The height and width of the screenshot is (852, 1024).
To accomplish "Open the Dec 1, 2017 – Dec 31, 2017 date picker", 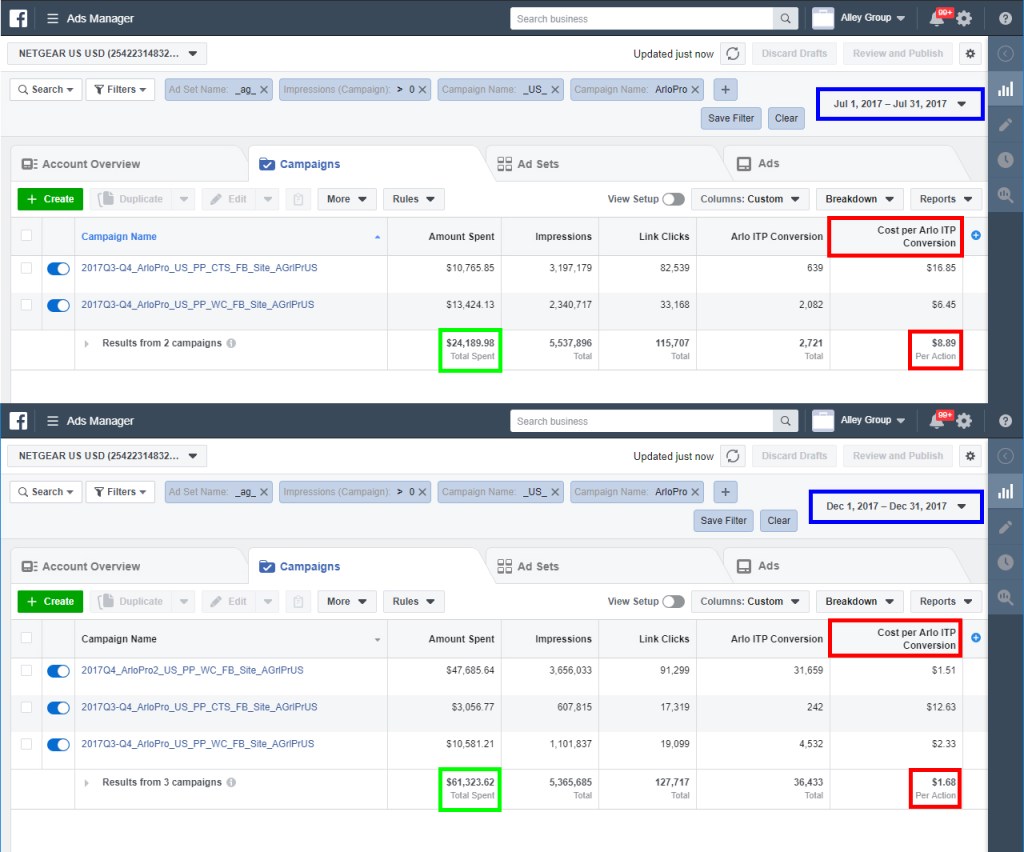I will [895, 506].
